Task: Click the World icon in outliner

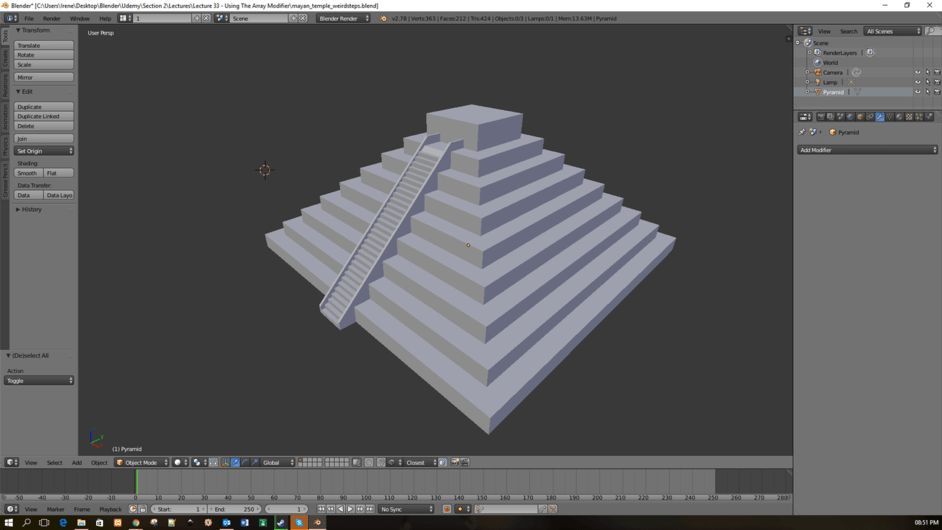Action: pos(818,63)
